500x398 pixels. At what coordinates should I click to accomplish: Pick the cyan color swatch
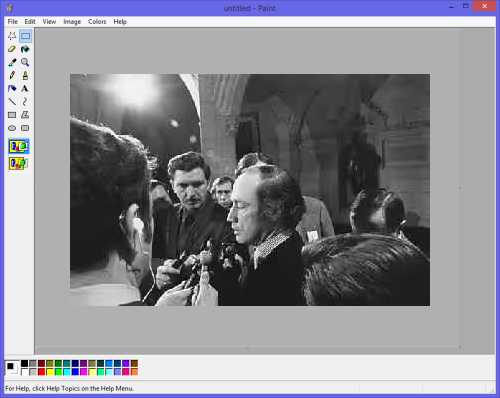[67, 372]
